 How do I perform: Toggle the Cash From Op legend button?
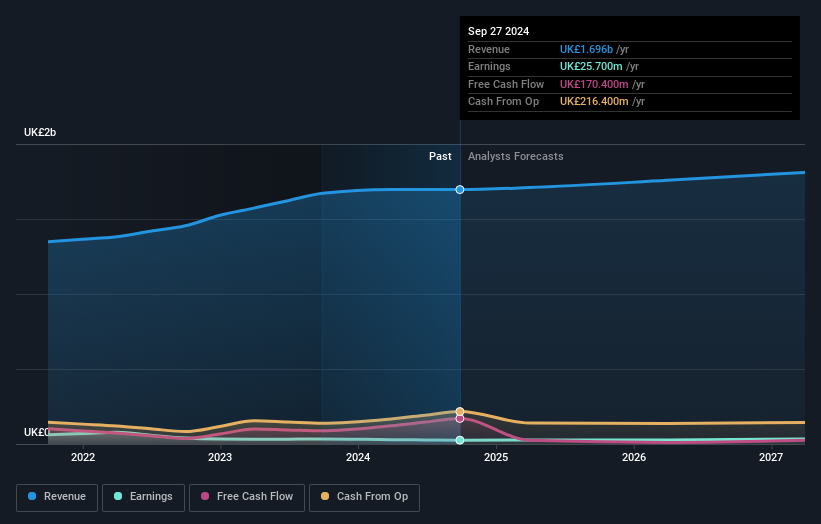(364, 497)
